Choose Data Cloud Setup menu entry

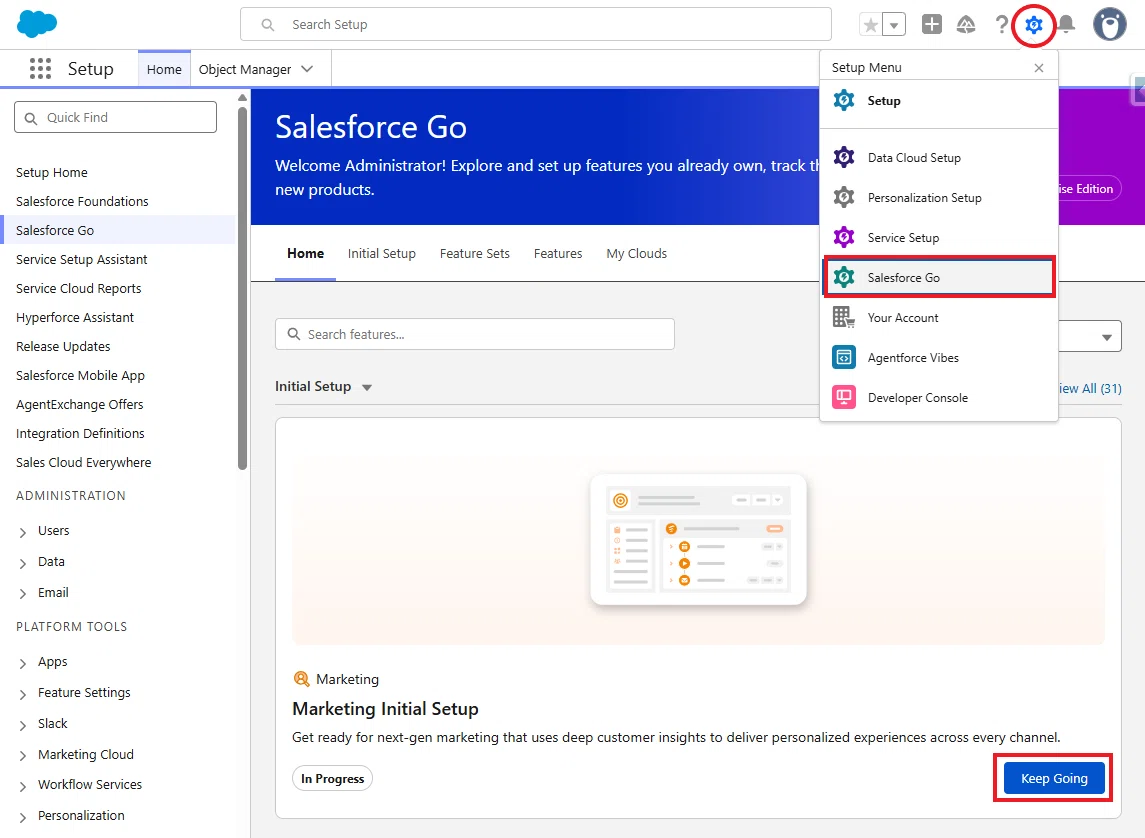(x=939, y=158)
